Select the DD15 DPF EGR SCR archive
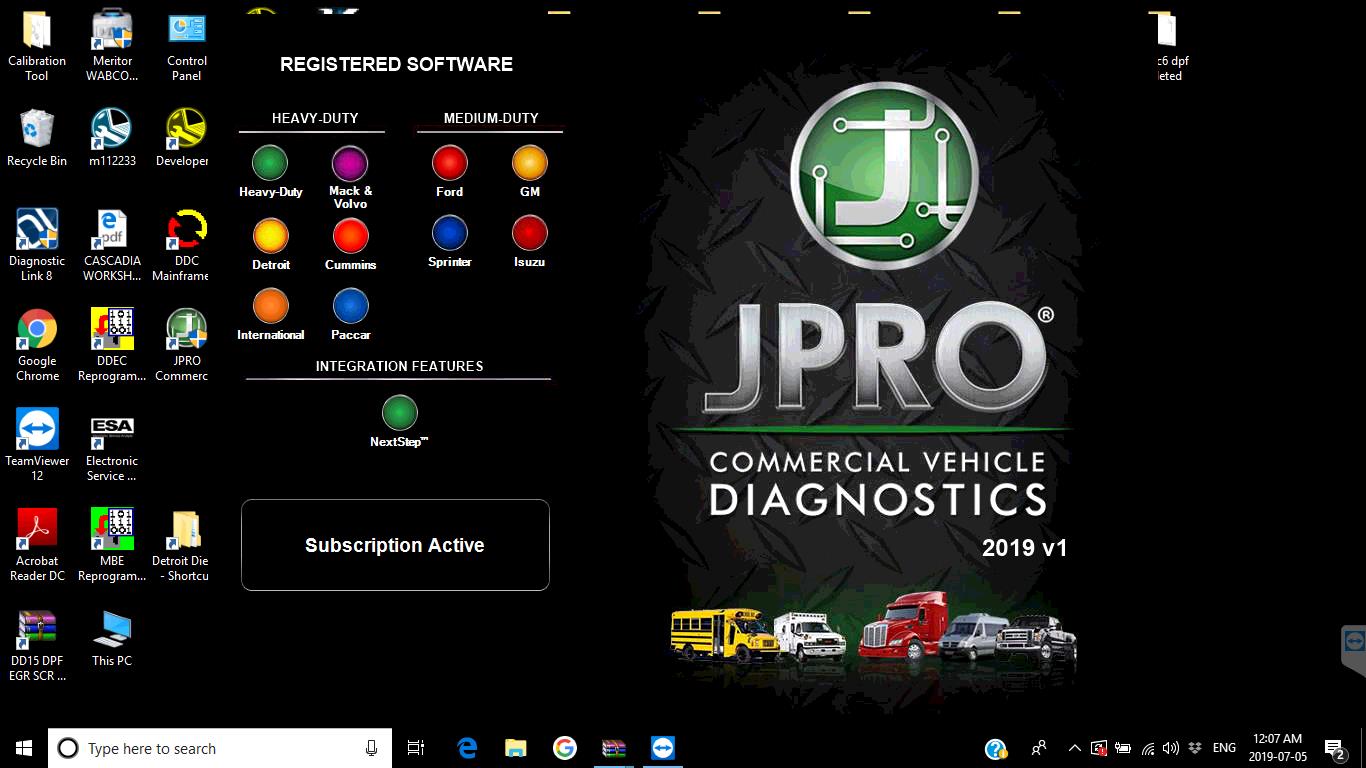Viewport: 1366px width, 768px height. tap(37, 645)
